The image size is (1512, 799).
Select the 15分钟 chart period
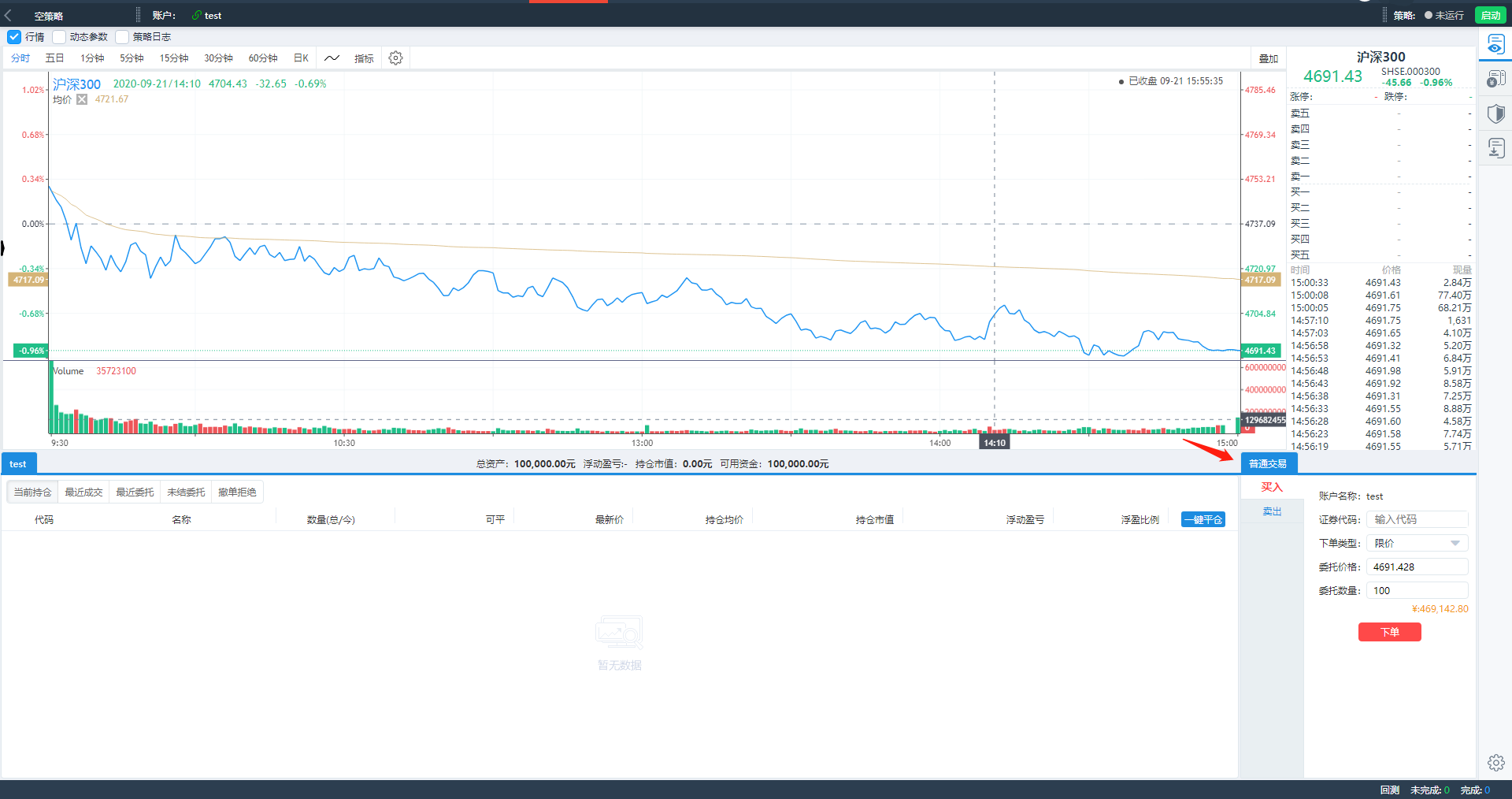coord(174,58)
